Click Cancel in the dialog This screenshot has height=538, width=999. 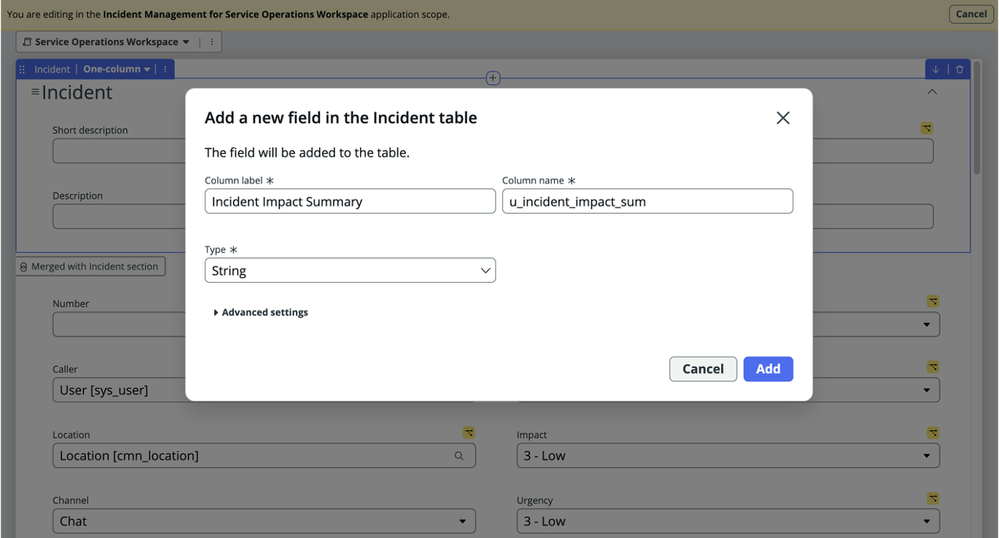(x=703, y=369)
